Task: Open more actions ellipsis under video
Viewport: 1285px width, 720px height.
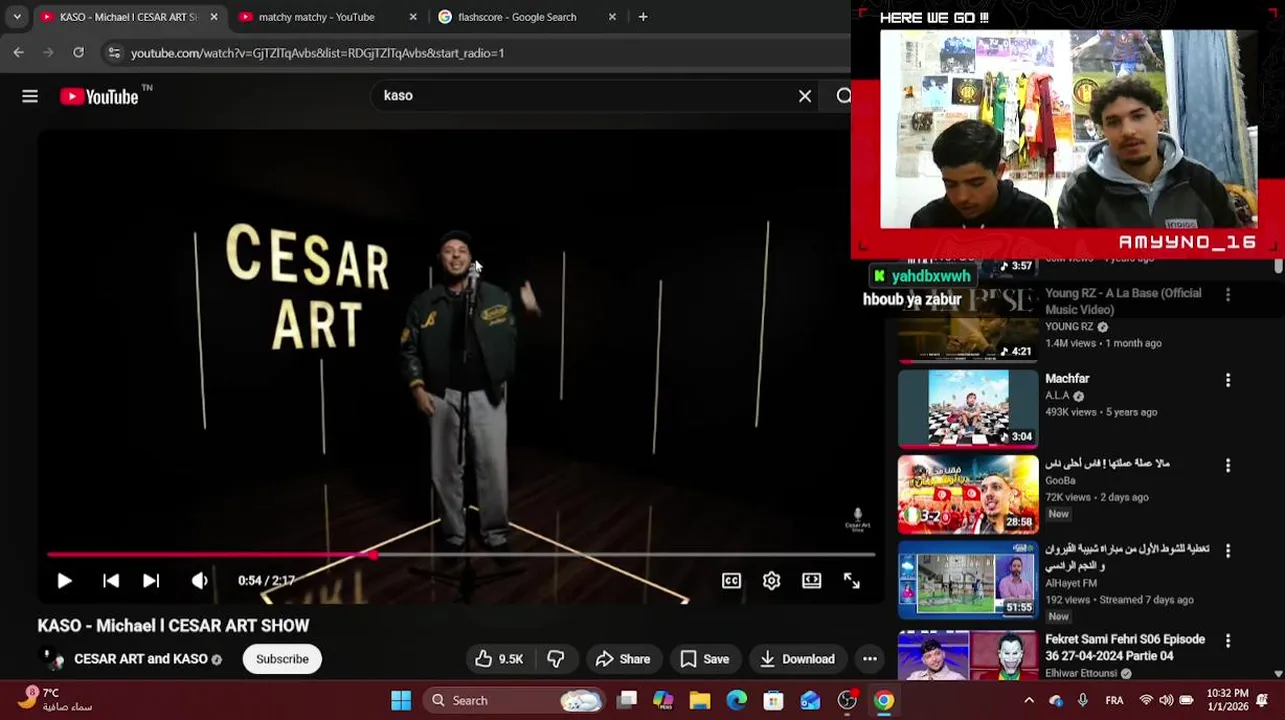Action: tap(870, 659)
